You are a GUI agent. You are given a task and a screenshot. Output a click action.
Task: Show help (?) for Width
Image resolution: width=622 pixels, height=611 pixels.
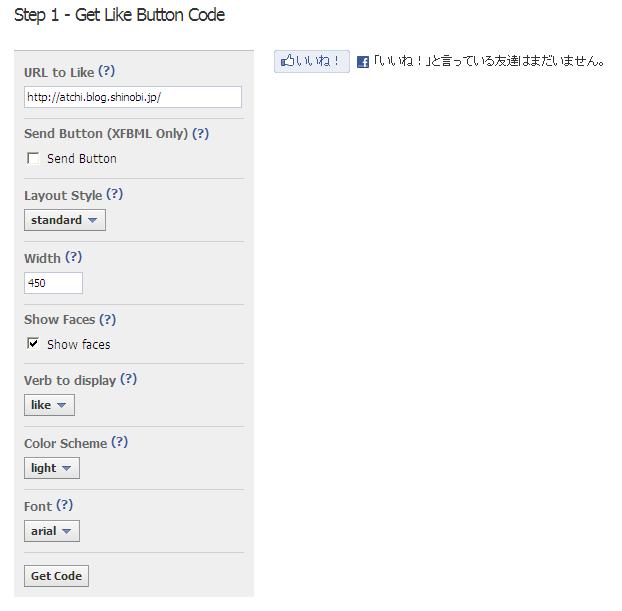(x=73, y=257)
